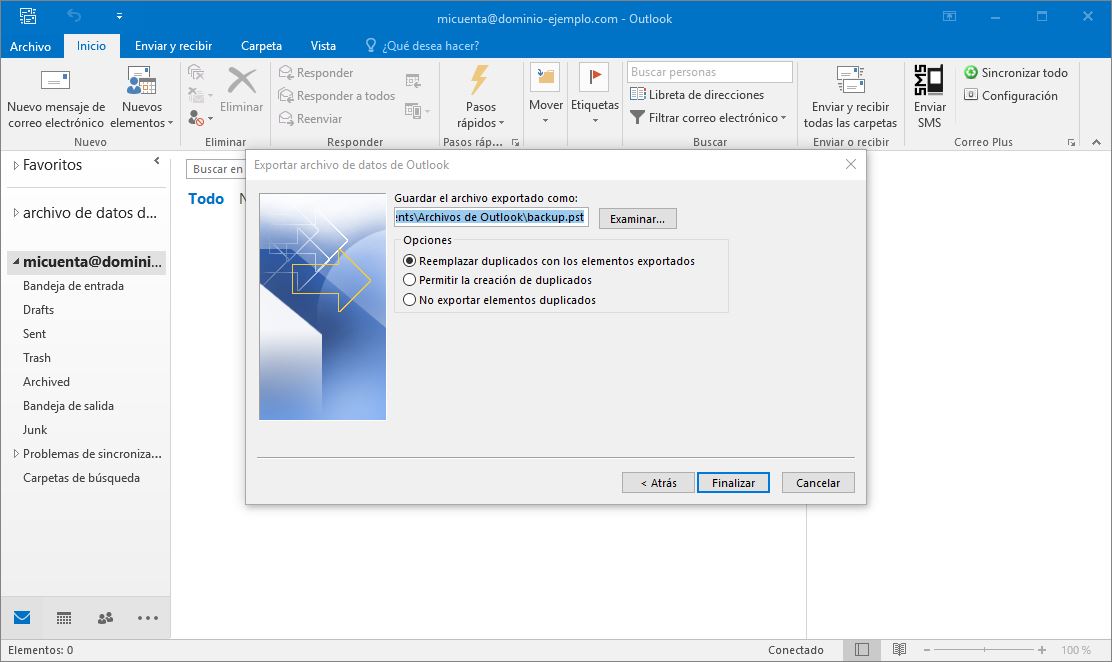Expand archivo de datos tree node
The height and width of the screenshot is (662, 1112).
tap(16, 213)
